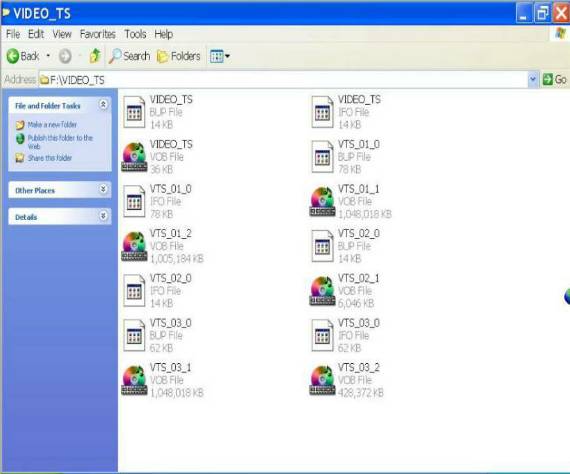Select the VIDEO_TS BUP file icon

pos(134,112)
